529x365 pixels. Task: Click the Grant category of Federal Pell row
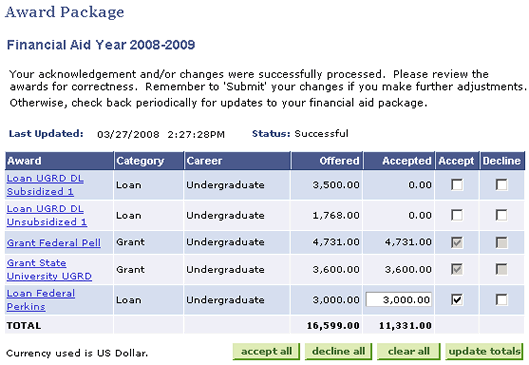[130, 242]
